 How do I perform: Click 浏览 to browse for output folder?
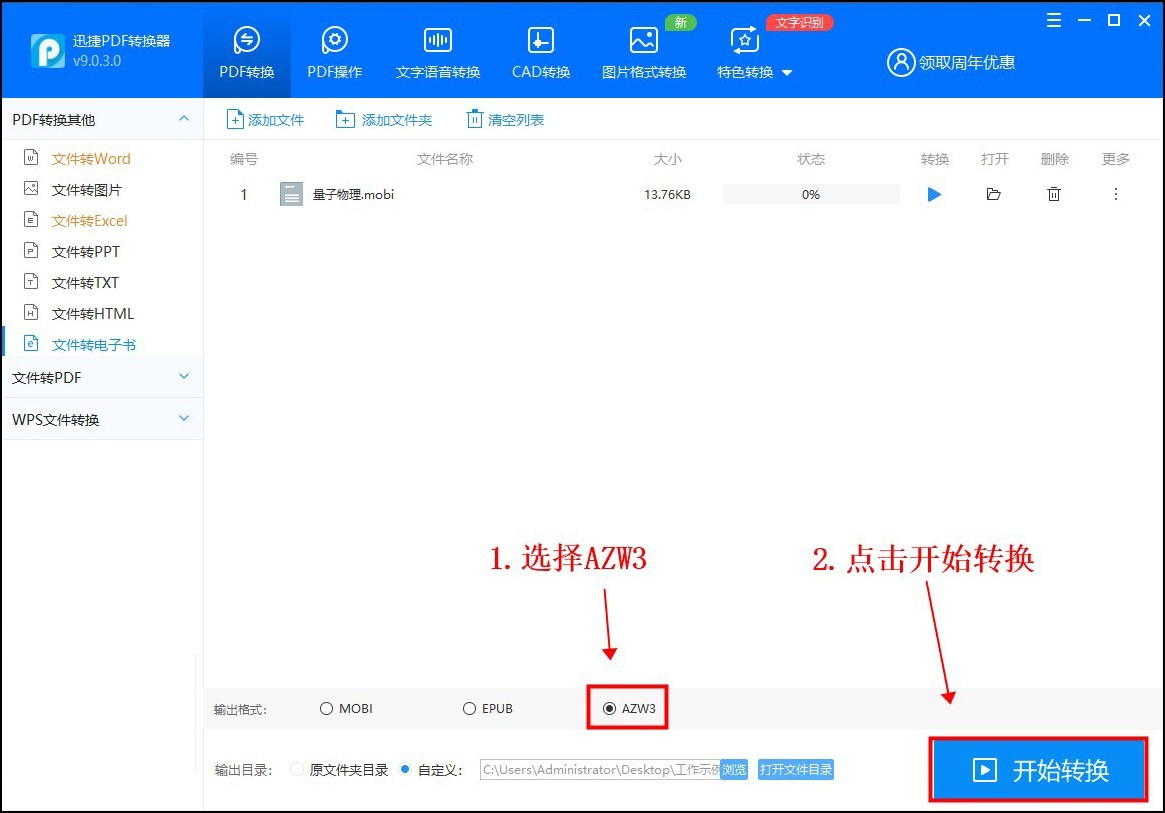click(733, 769)
